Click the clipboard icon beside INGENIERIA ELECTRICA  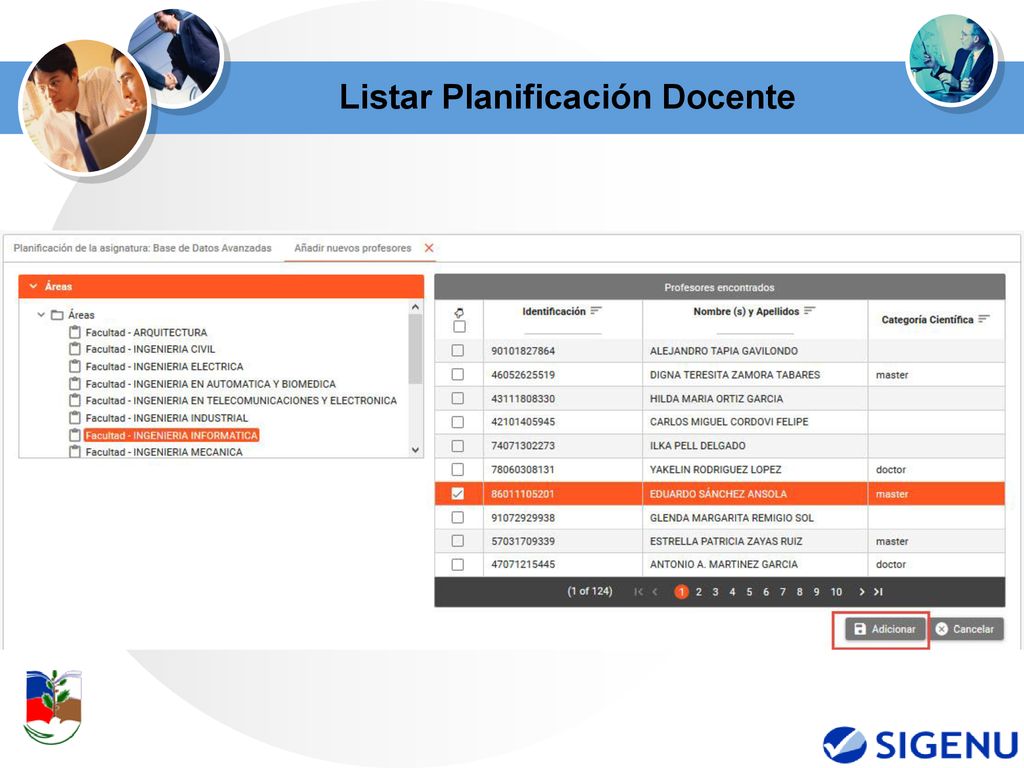coord(75,366)
